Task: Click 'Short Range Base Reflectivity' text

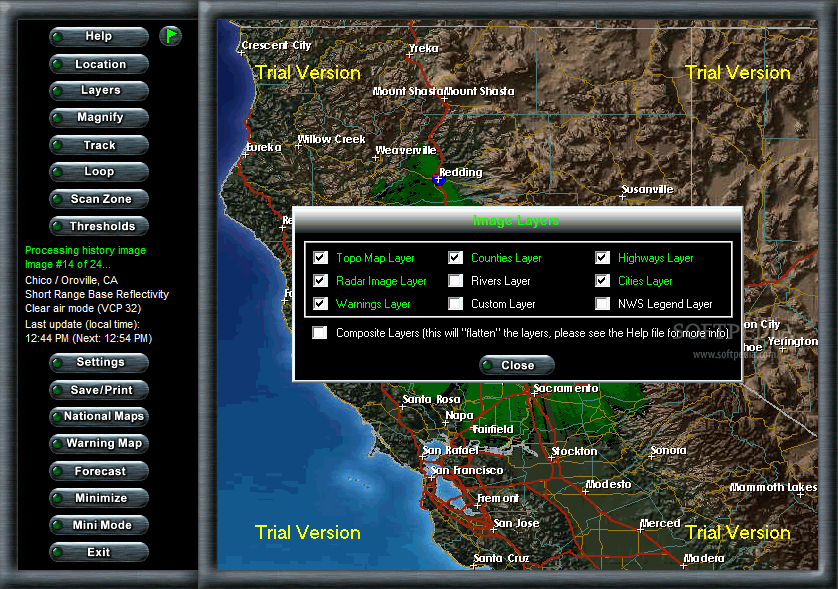Action: pos(97,294)
